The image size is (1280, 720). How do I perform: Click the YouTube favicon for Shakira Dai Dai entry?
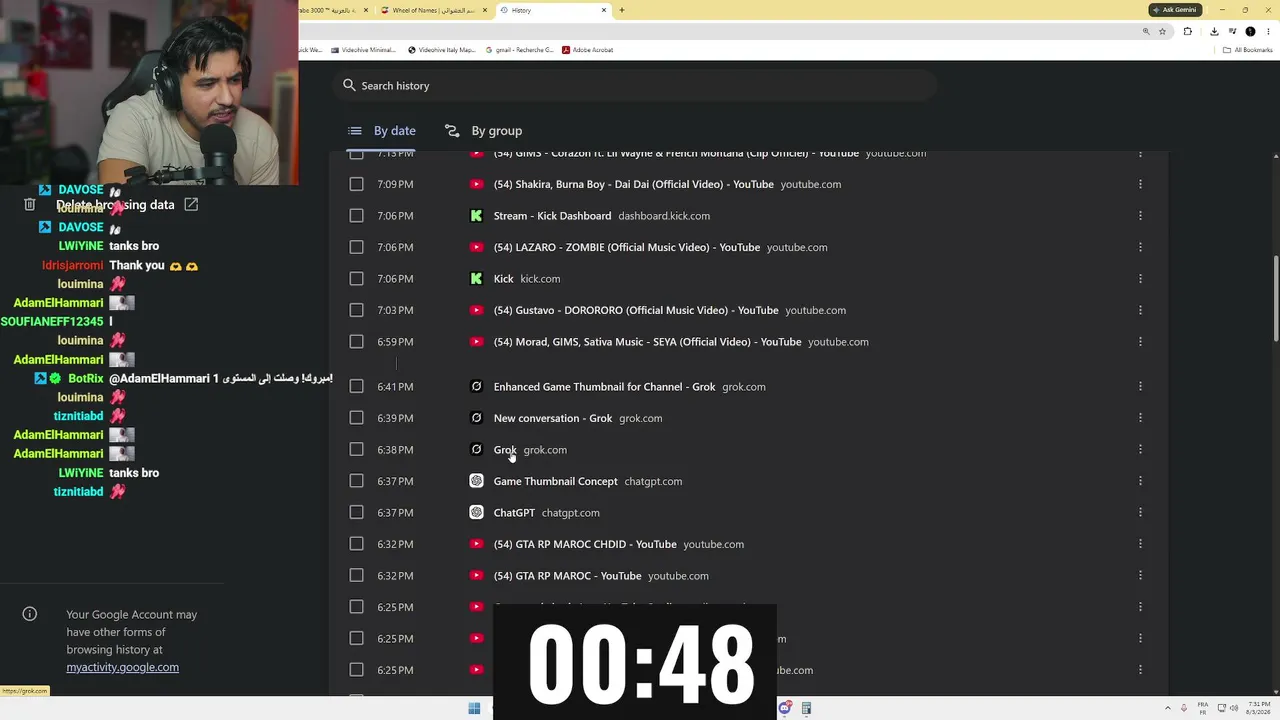pyautogui.click(x=476, y=184)
